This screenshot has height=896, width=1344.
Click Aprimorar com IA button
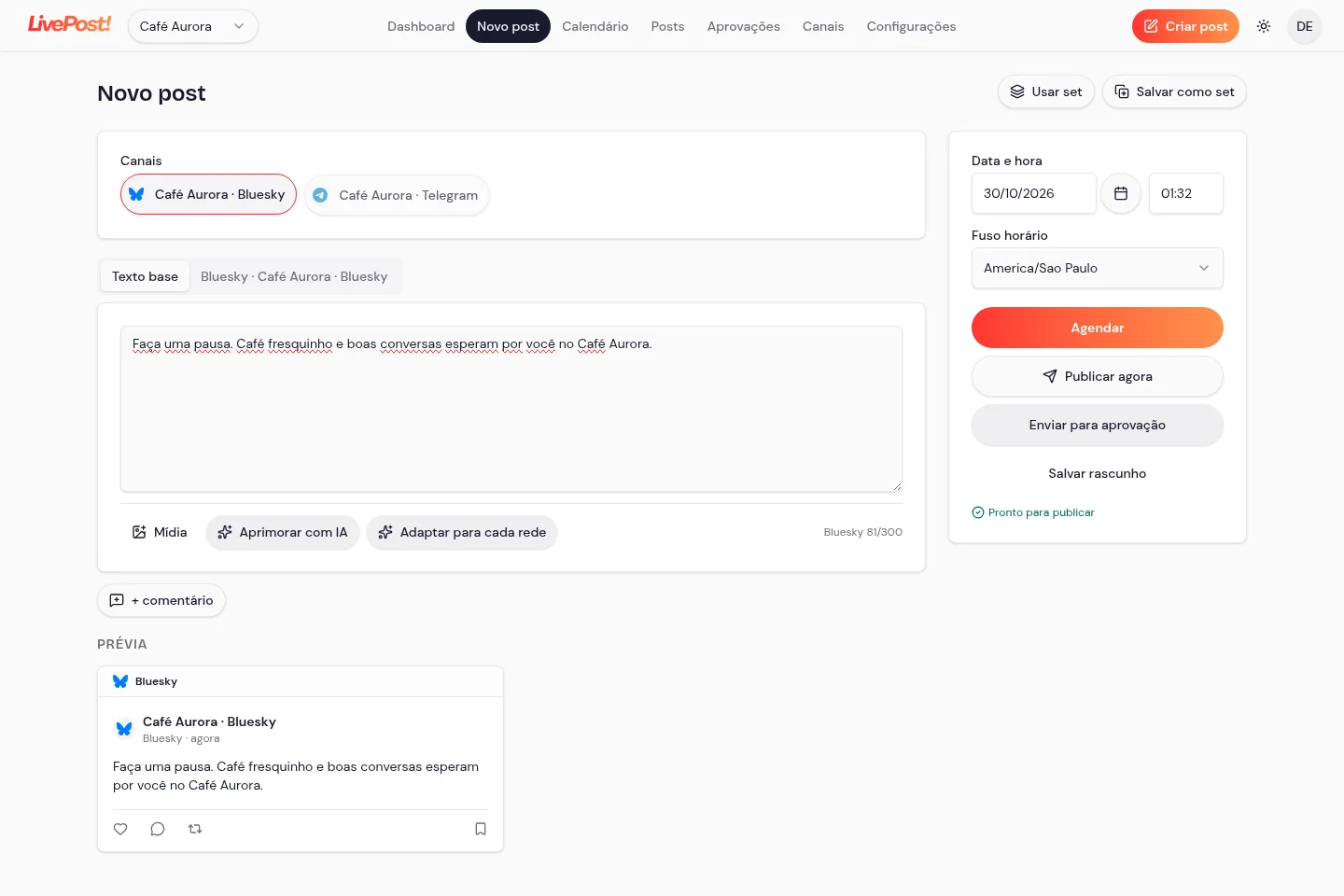tap(283, 532)
